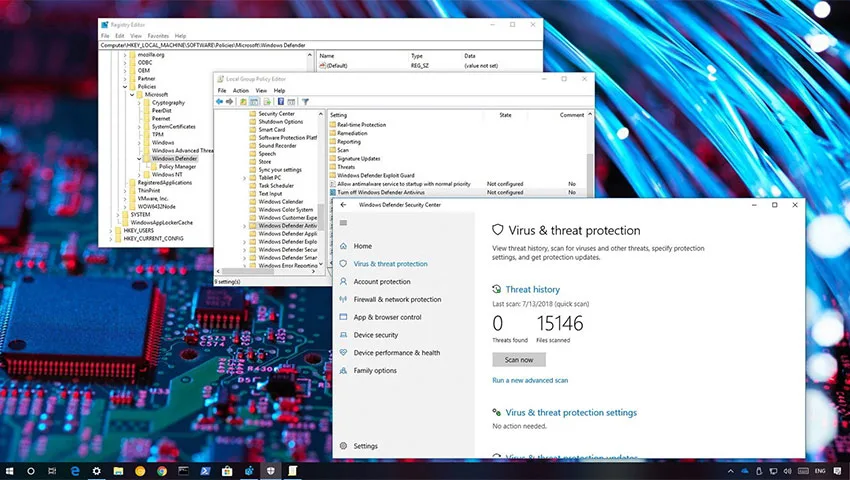The image size is (850, 480).
Task: Open the Windows Start button
Action: (x=9, y=471)
